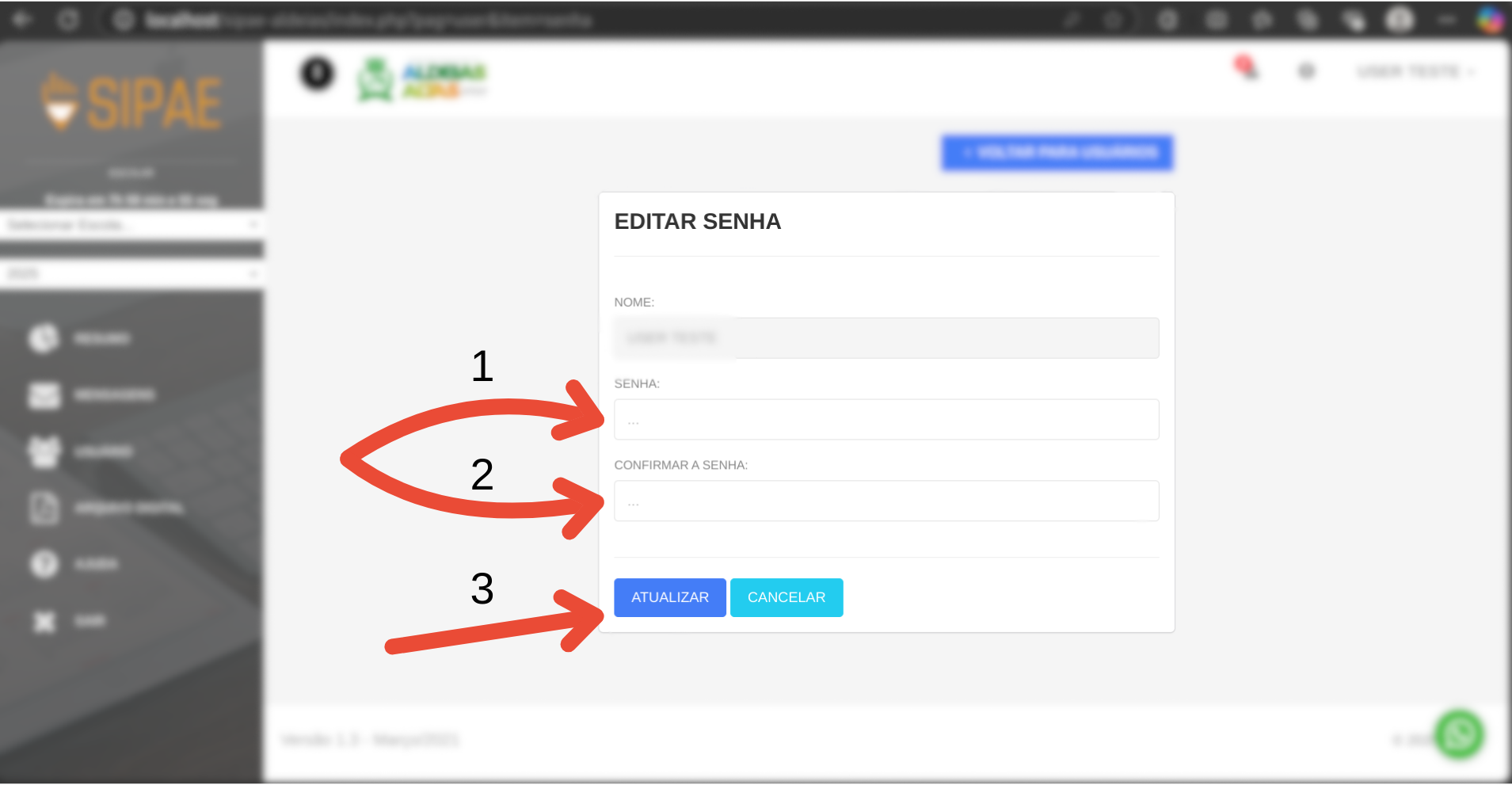
Task: Go back via Voltar para Usuários button
Action: click(1057, 152)
